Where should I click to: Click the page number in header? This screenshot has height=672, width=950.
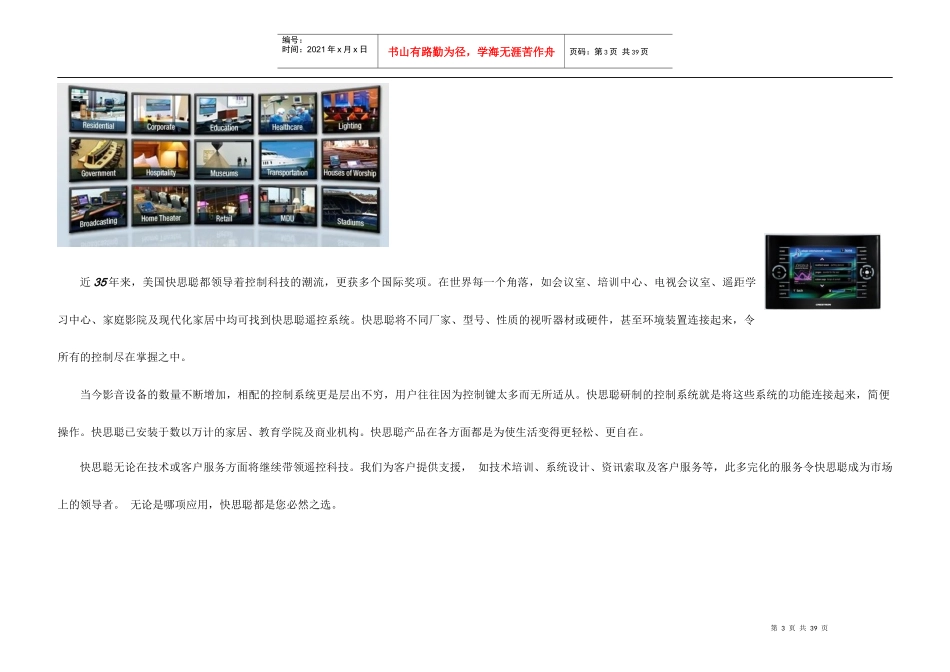[608, 52]
